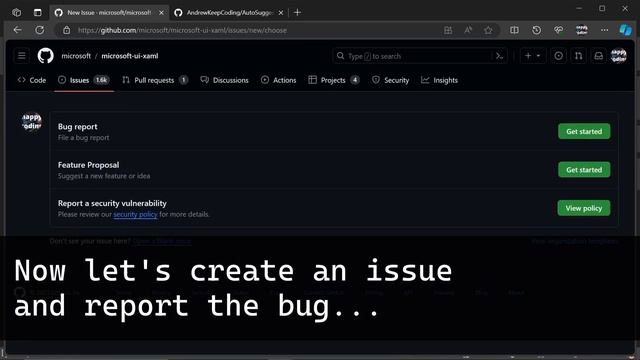
Task: Expand the create new plus dropdown
Action: [x=532, y=56]
